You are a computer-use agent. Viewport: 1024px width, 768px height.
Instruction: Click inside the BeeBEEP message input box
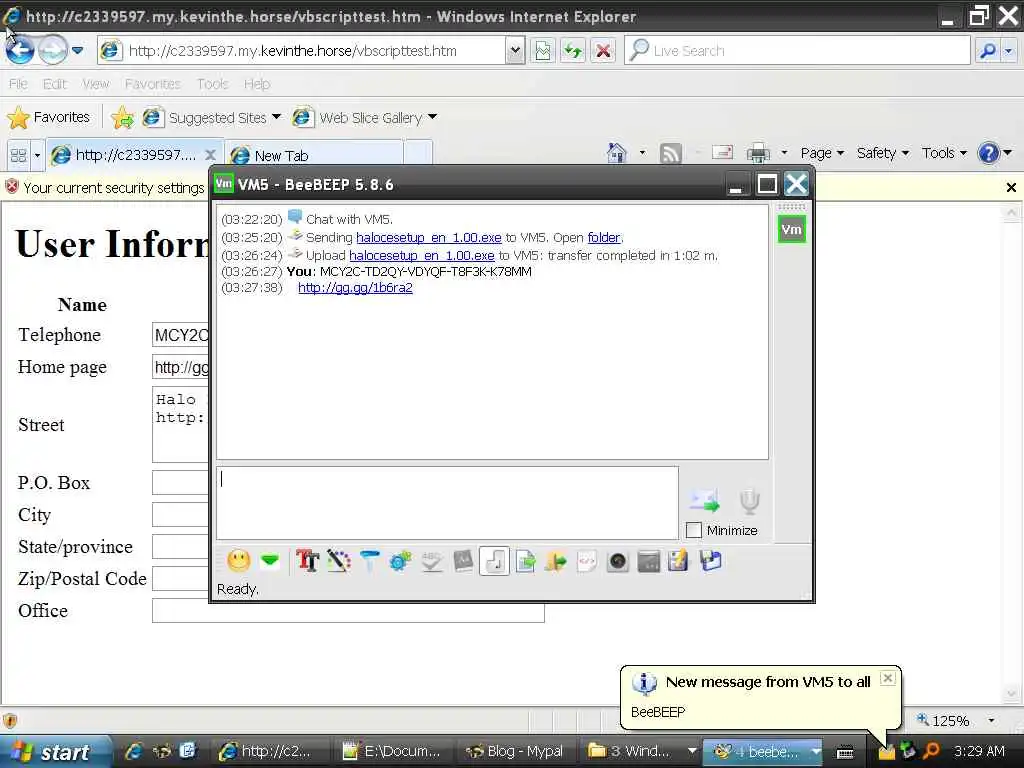(x=447, y=502)
